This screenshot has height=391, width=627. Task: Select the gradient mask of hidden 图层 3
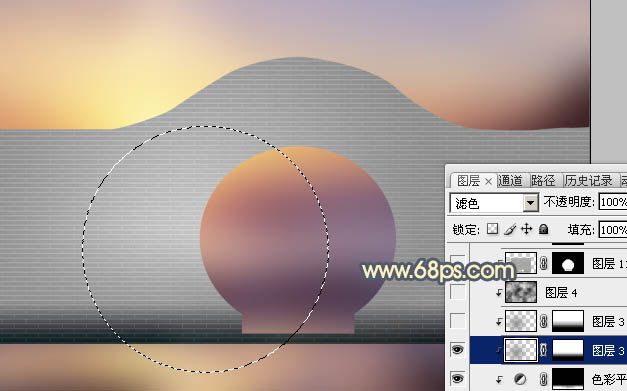568,321
